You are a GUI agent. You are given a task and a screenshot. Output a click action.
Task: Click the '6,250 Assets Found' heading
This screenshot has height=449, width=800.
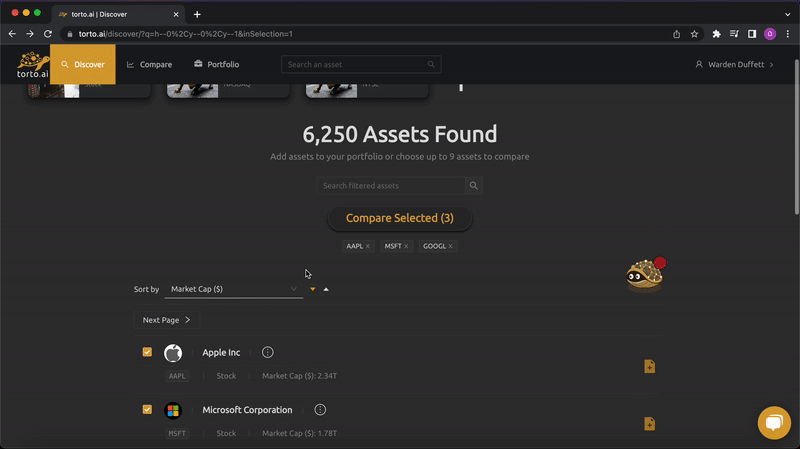coord(399,134)
